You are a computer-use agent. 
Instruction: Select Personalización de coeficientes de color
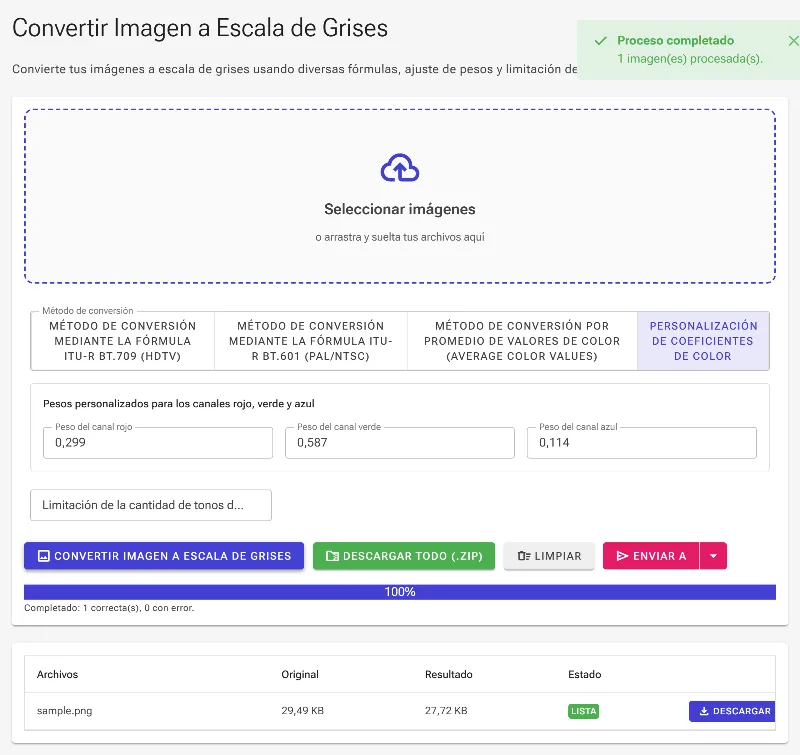703,341
